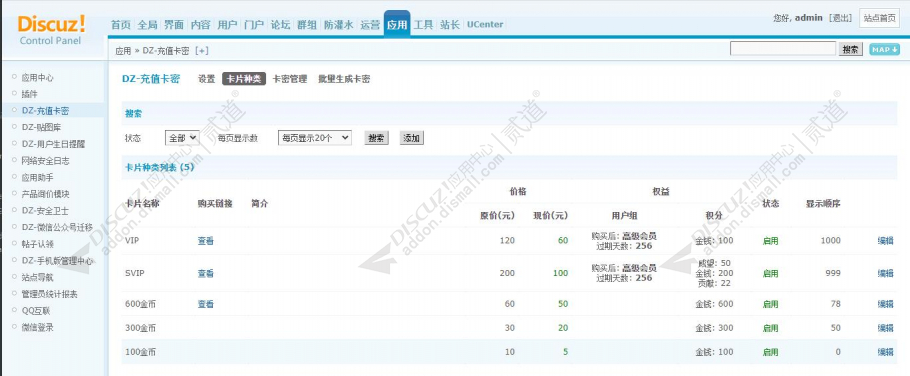The image size is (910, 376).
Task: Click the MAP button icon
Action: pyautogui.click(x=884, y=50)
